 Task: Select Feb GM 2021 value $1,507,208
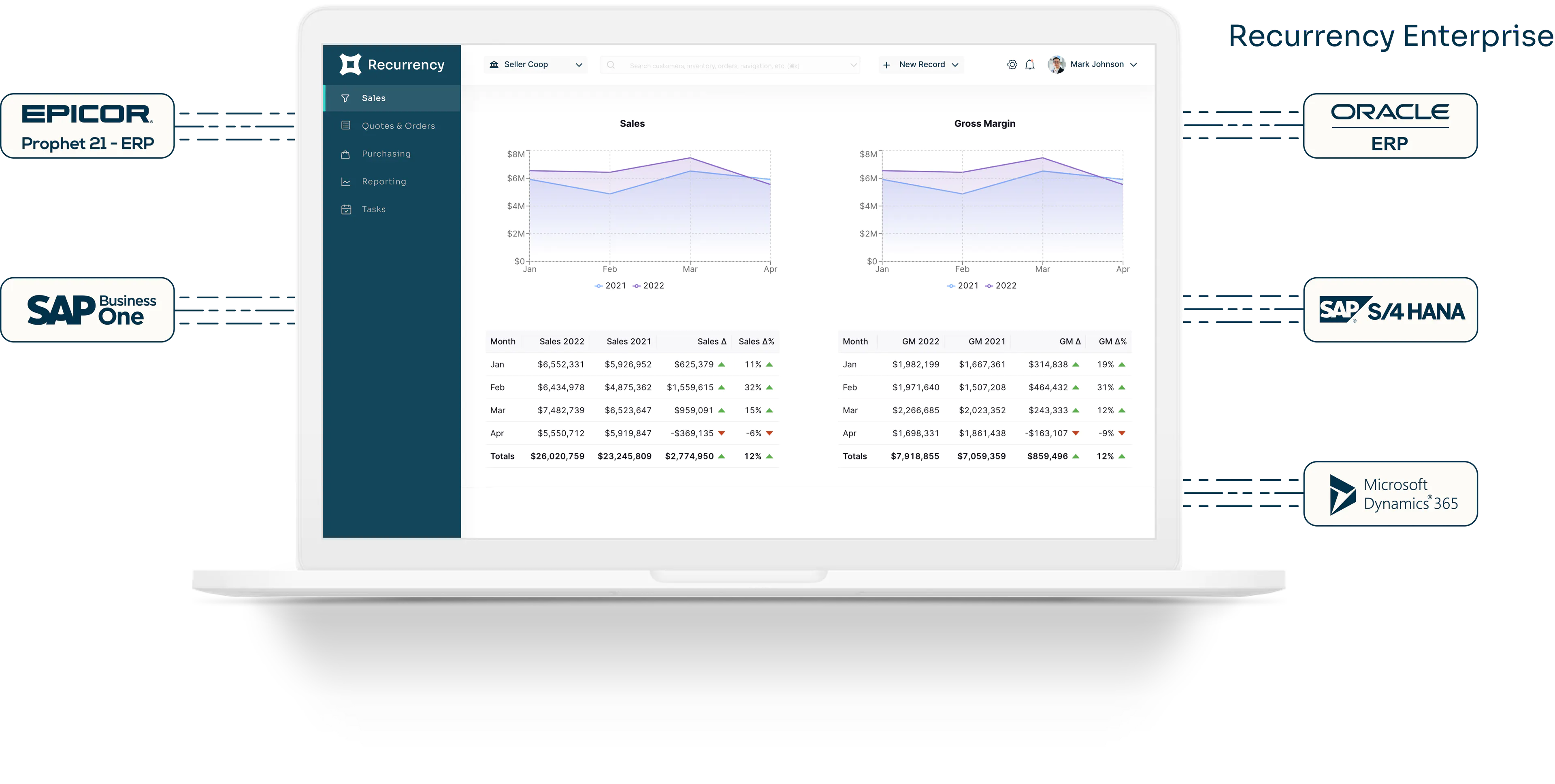[982, 387]
